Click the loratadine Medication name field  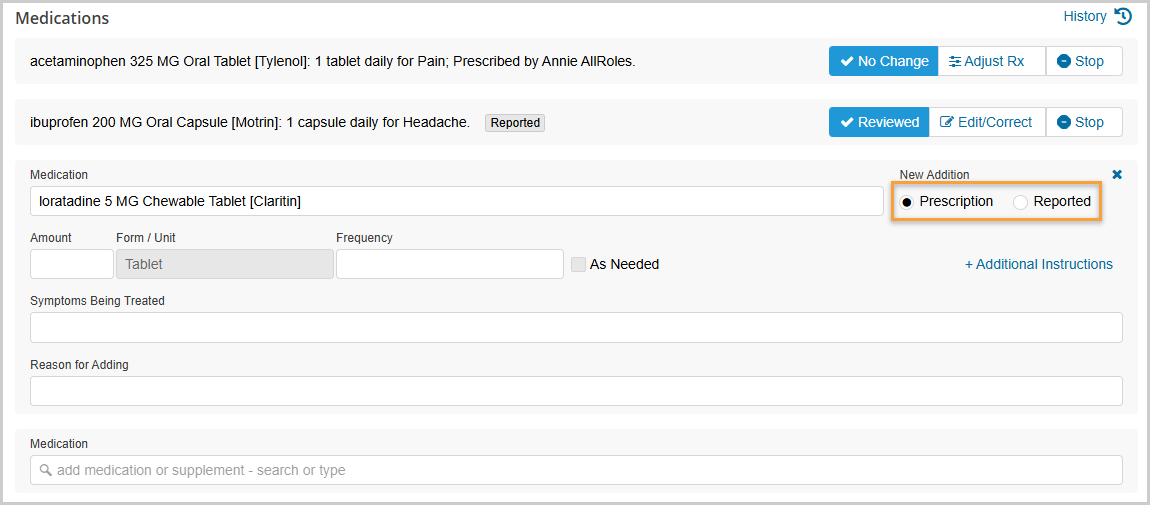455,201
